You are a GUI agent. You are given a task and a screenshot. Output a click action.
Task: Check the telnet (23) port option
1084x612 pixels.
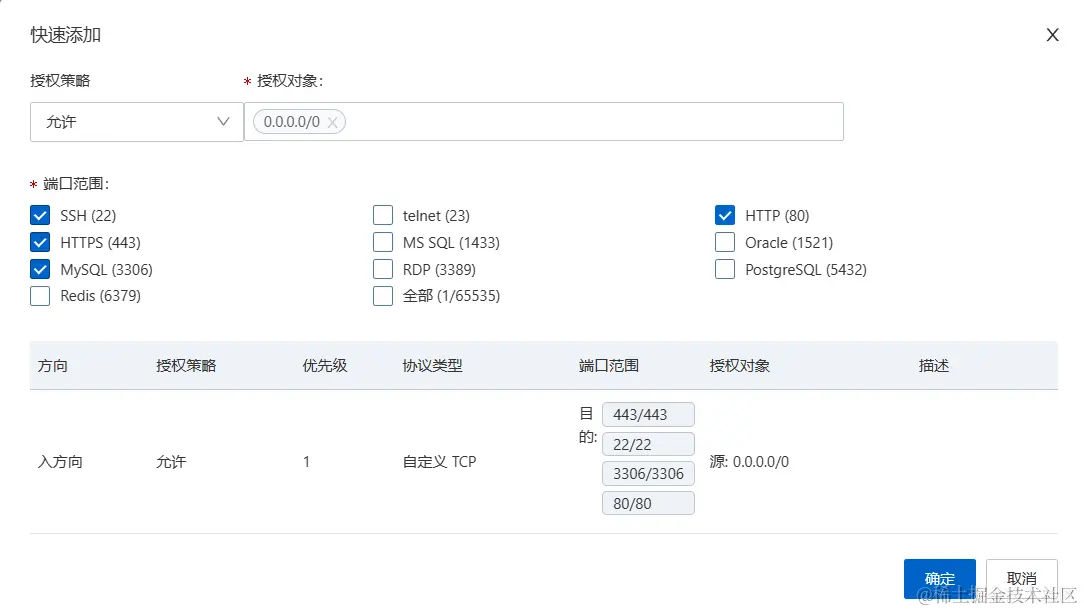383,215
